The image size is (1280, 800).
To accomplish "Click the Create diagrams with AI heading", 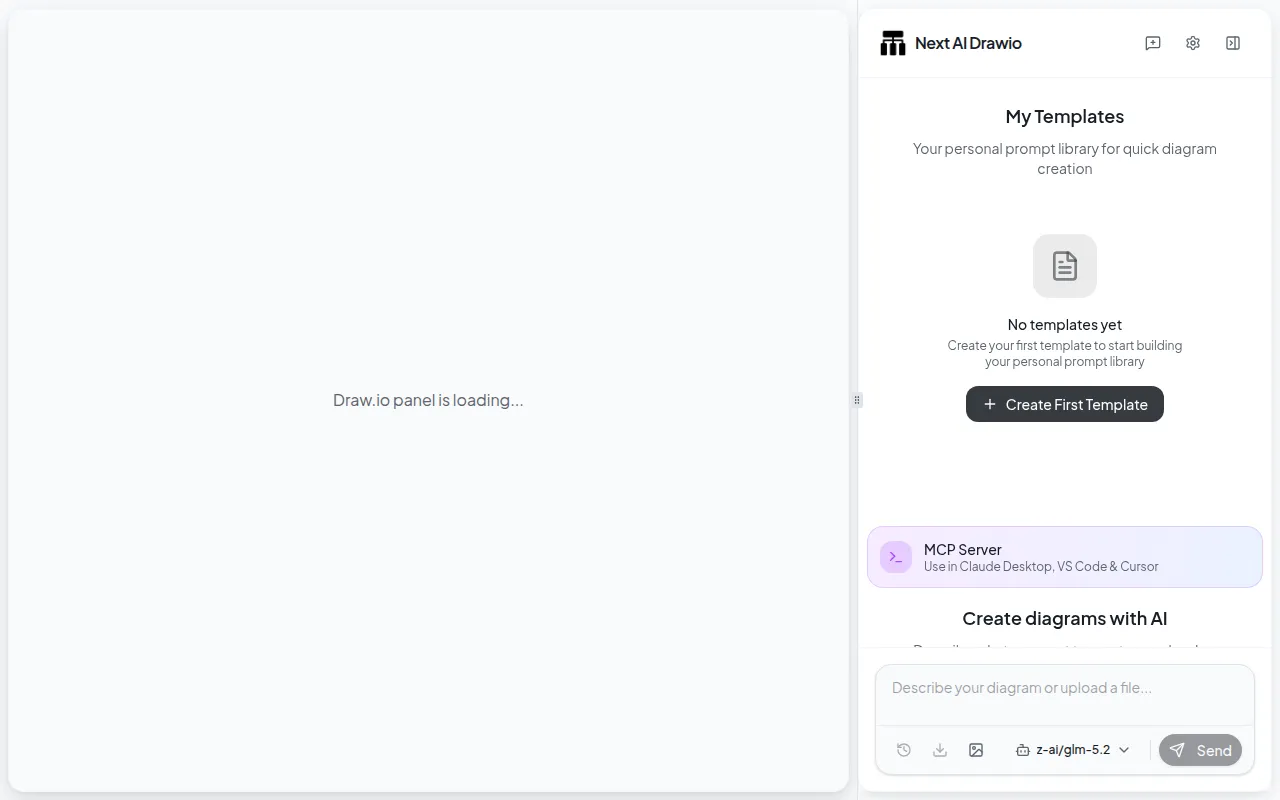I will (1065, 618).
